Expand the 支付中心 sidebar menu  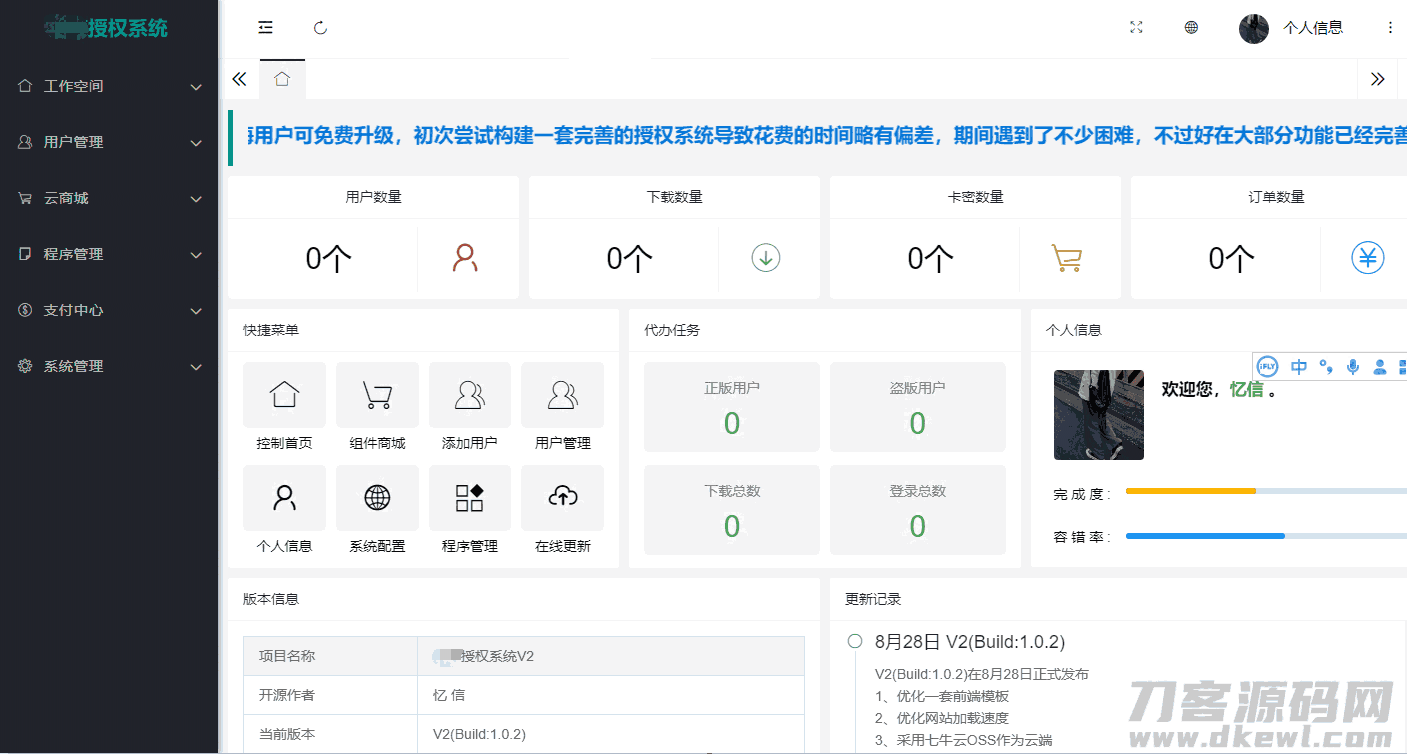[x=109, y=310]
